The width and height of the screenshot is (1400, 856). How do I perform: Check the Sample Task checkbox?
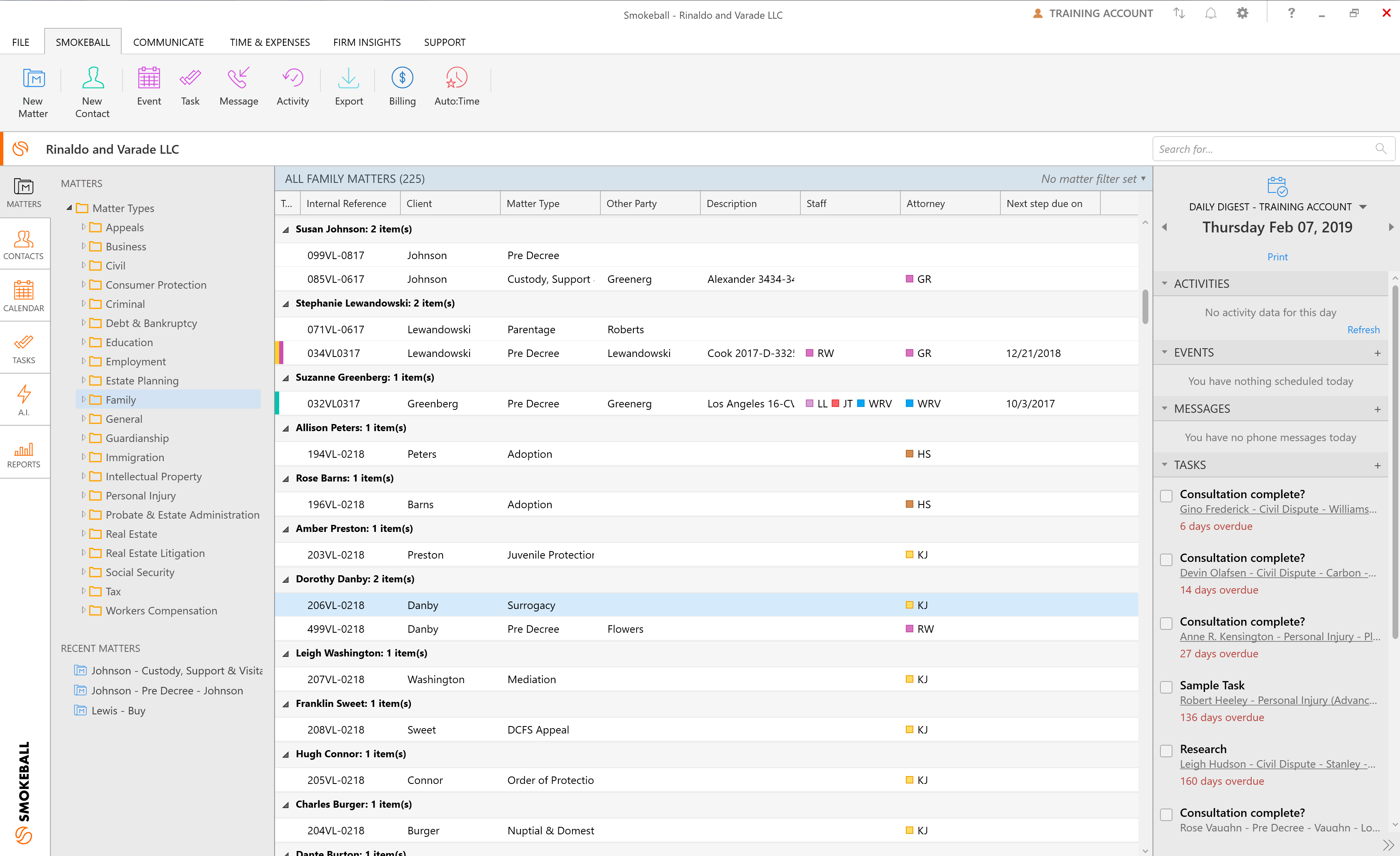click(1166, 687)
